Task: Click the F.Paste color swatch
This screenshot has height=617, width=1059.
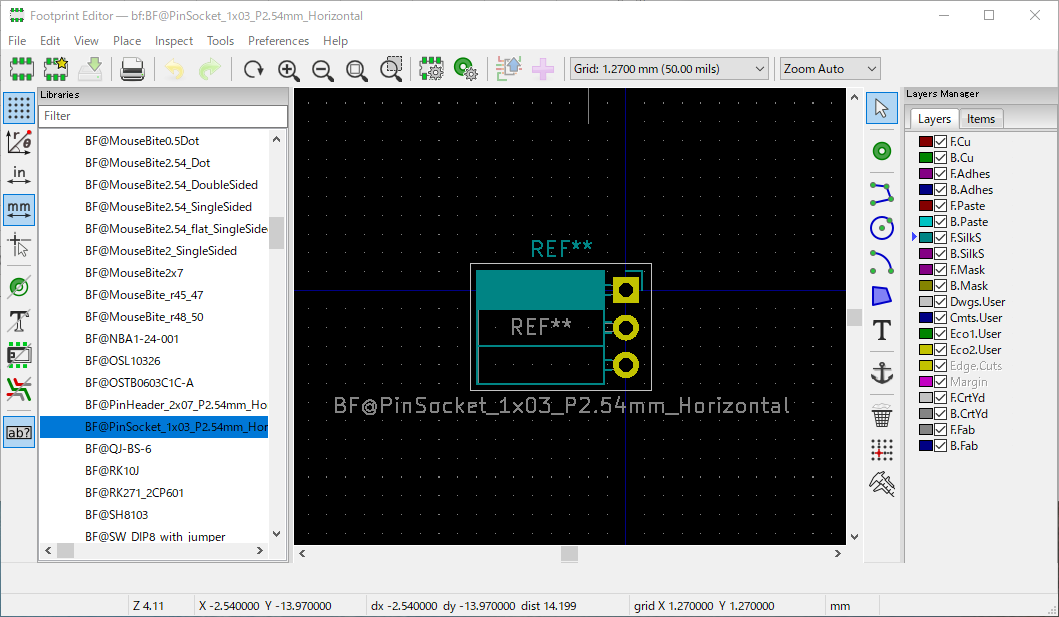Action: 925,206
